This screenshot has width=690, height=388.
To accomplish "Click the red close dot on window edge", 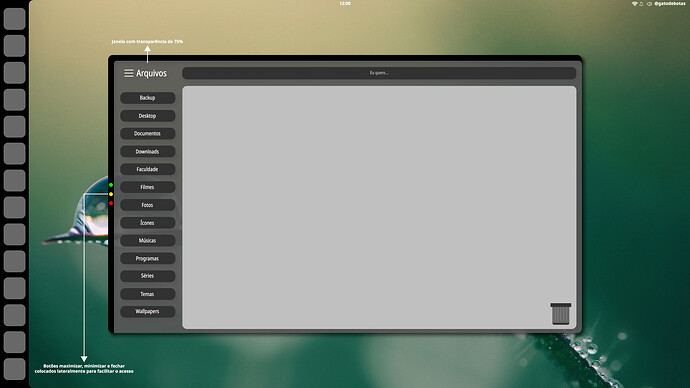I will point(111,203).
